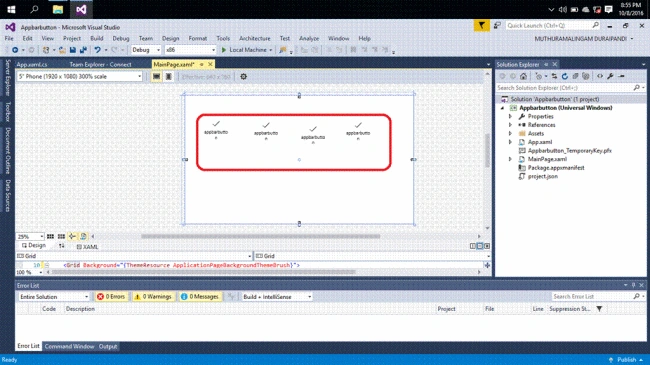Open the Entire Solution scope dropdown

(54, 297)
